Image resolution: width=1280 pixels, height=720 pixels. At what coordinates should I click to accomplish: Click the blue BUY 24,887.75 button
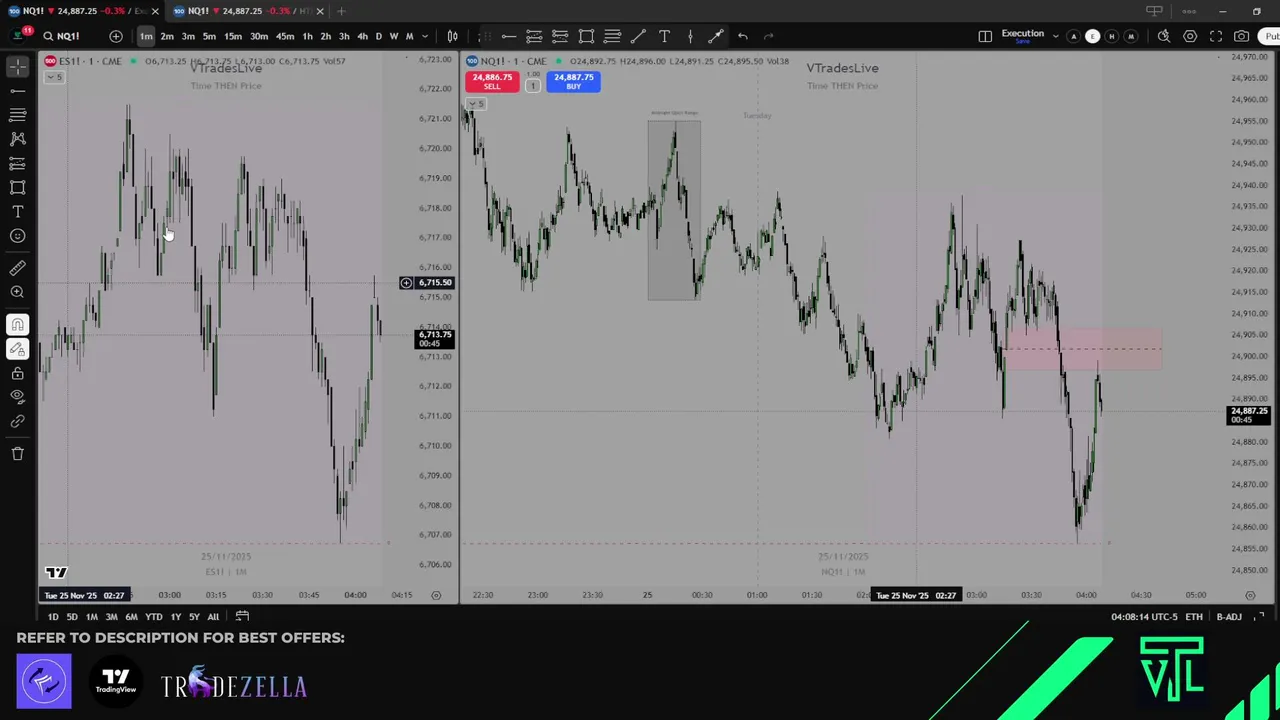pyautogui.click(x=573, y=81)
